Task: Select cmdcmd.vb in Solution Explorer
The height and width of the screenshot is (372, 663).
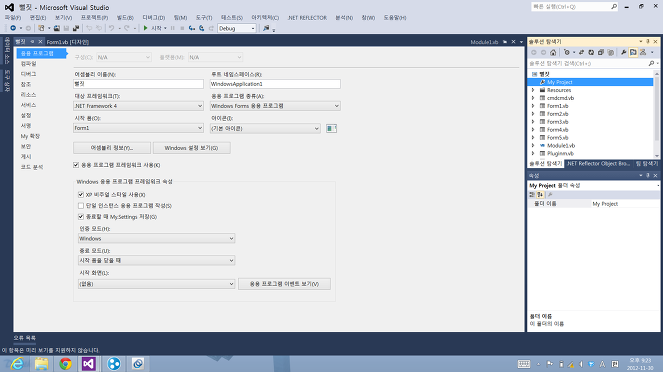Action: pos(560,98)
